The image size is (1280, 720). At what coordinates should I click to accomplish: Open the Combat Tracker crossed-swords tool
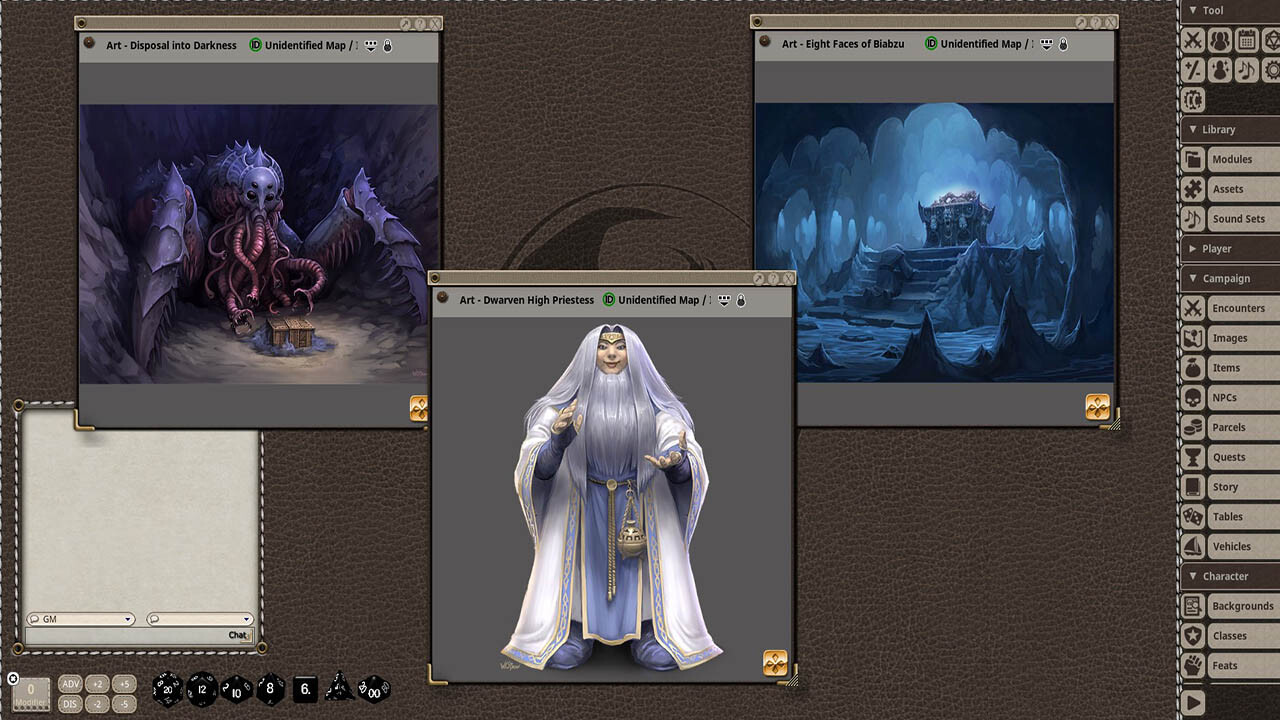tap(1193, 40)
